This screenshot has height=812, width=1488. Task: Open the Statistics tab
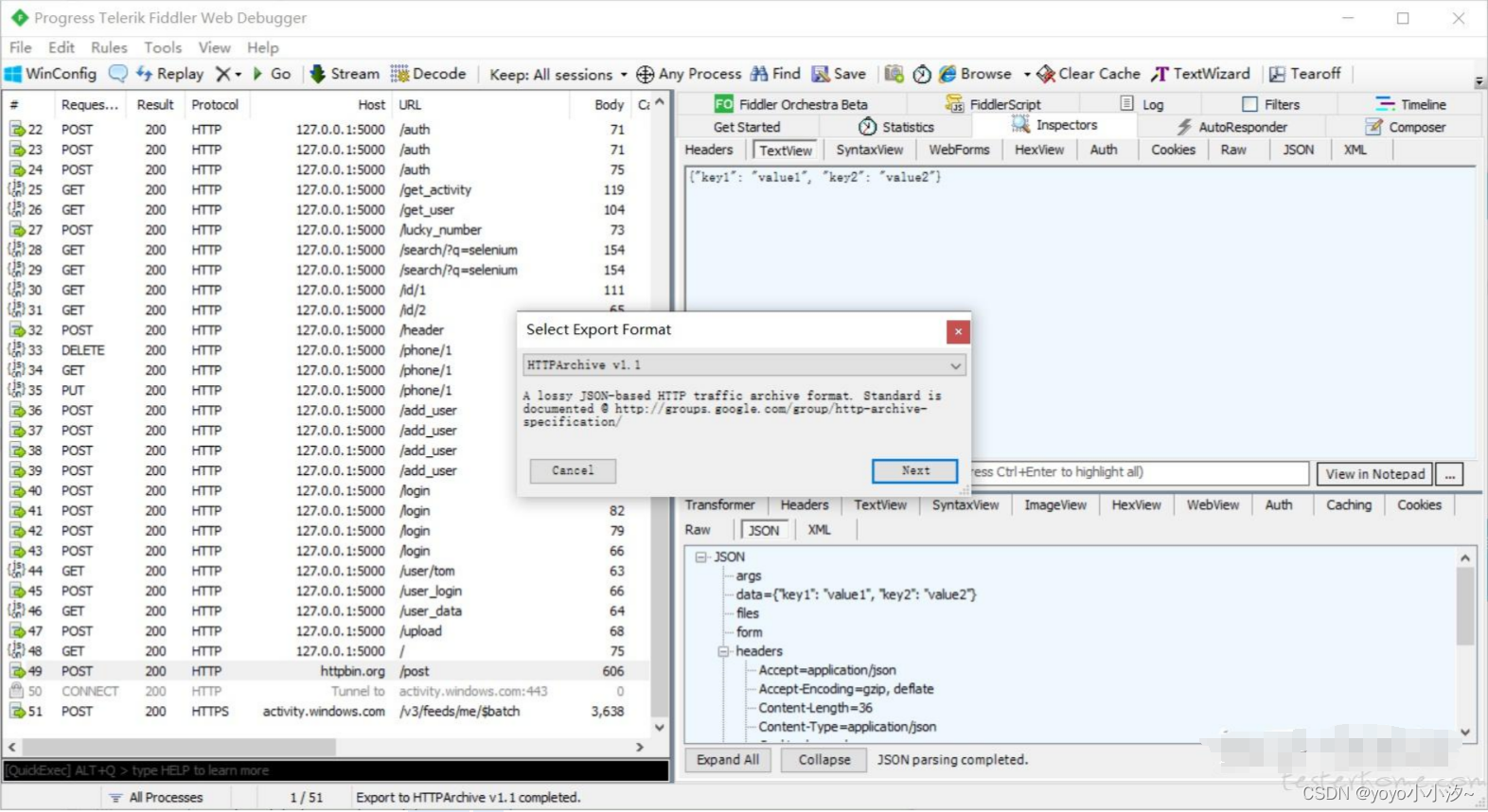click(896, 127)
